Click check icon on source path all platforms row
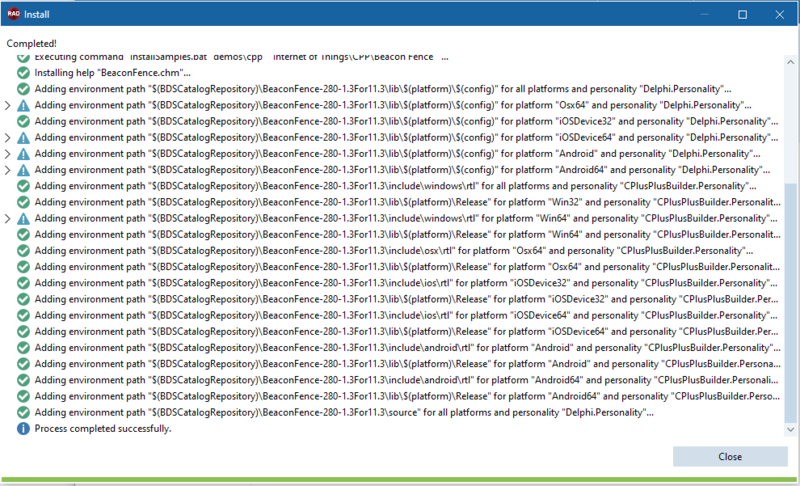Viewport: 800px width, 486px height. point(23,413)
